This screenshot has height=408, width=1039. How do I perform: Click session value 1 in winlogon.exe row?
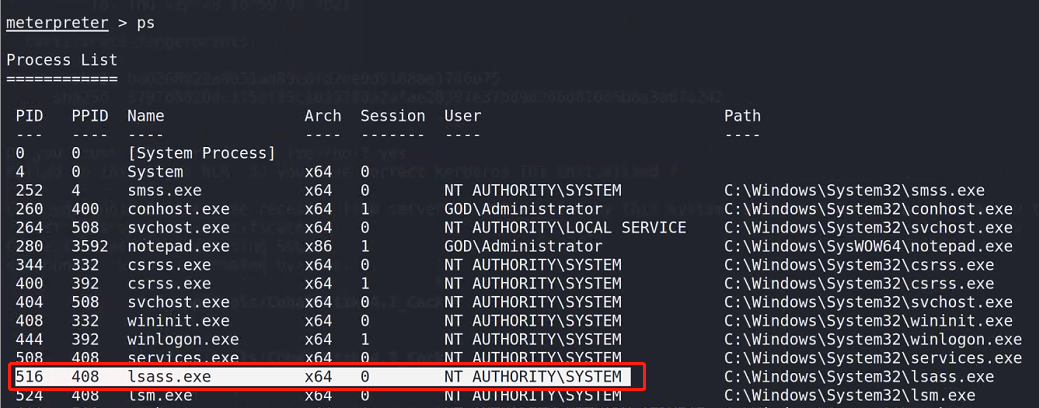(365, 340)
